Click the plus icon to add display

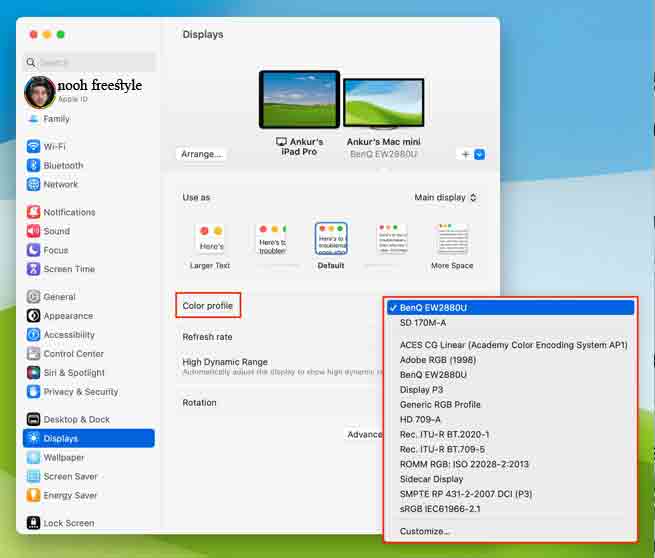click(x=465, y=155)
